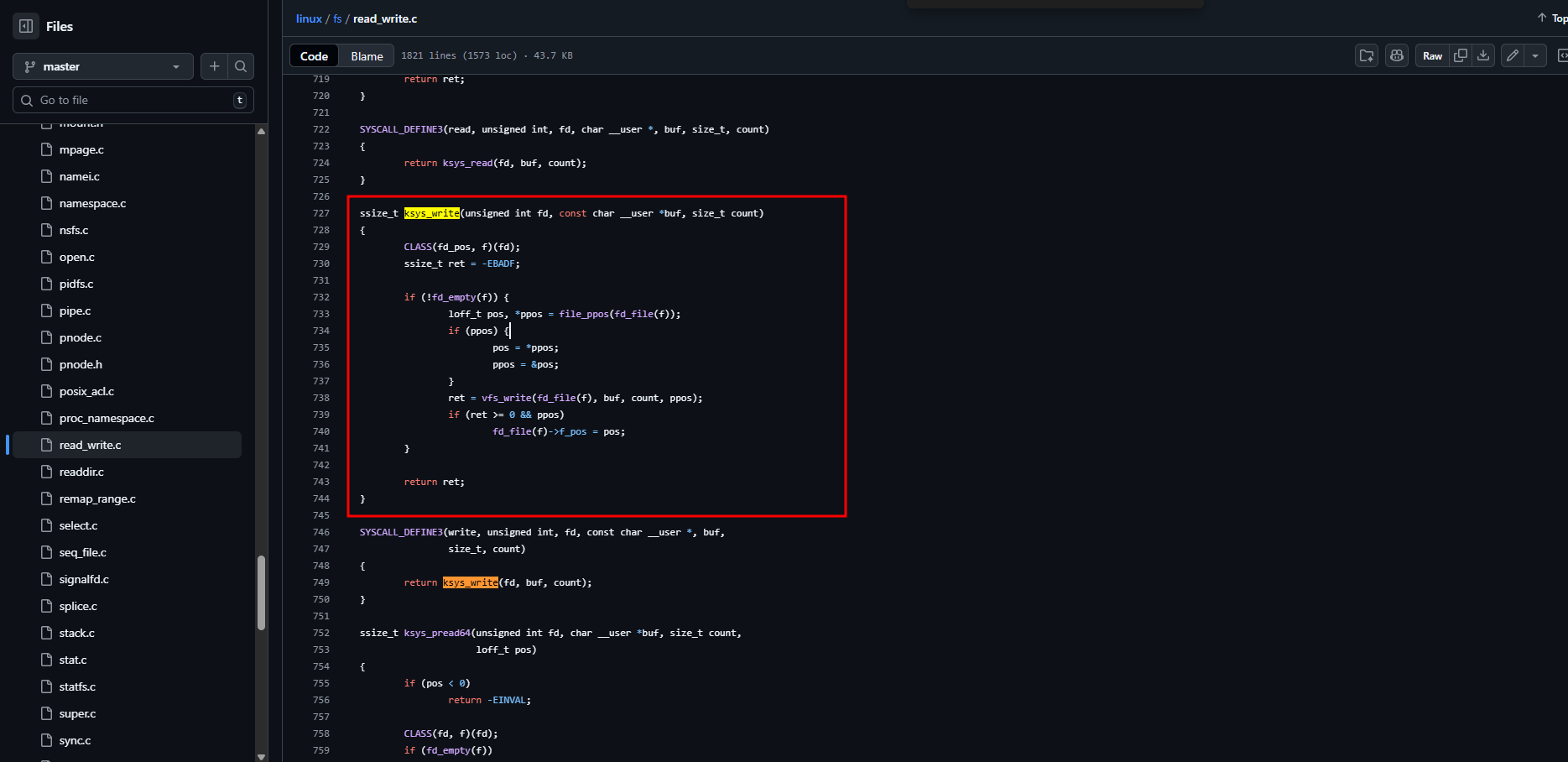Click -EINVAL on line 756
The height and width of the screenshot is (762, 1568).
[x=507, y=700]
